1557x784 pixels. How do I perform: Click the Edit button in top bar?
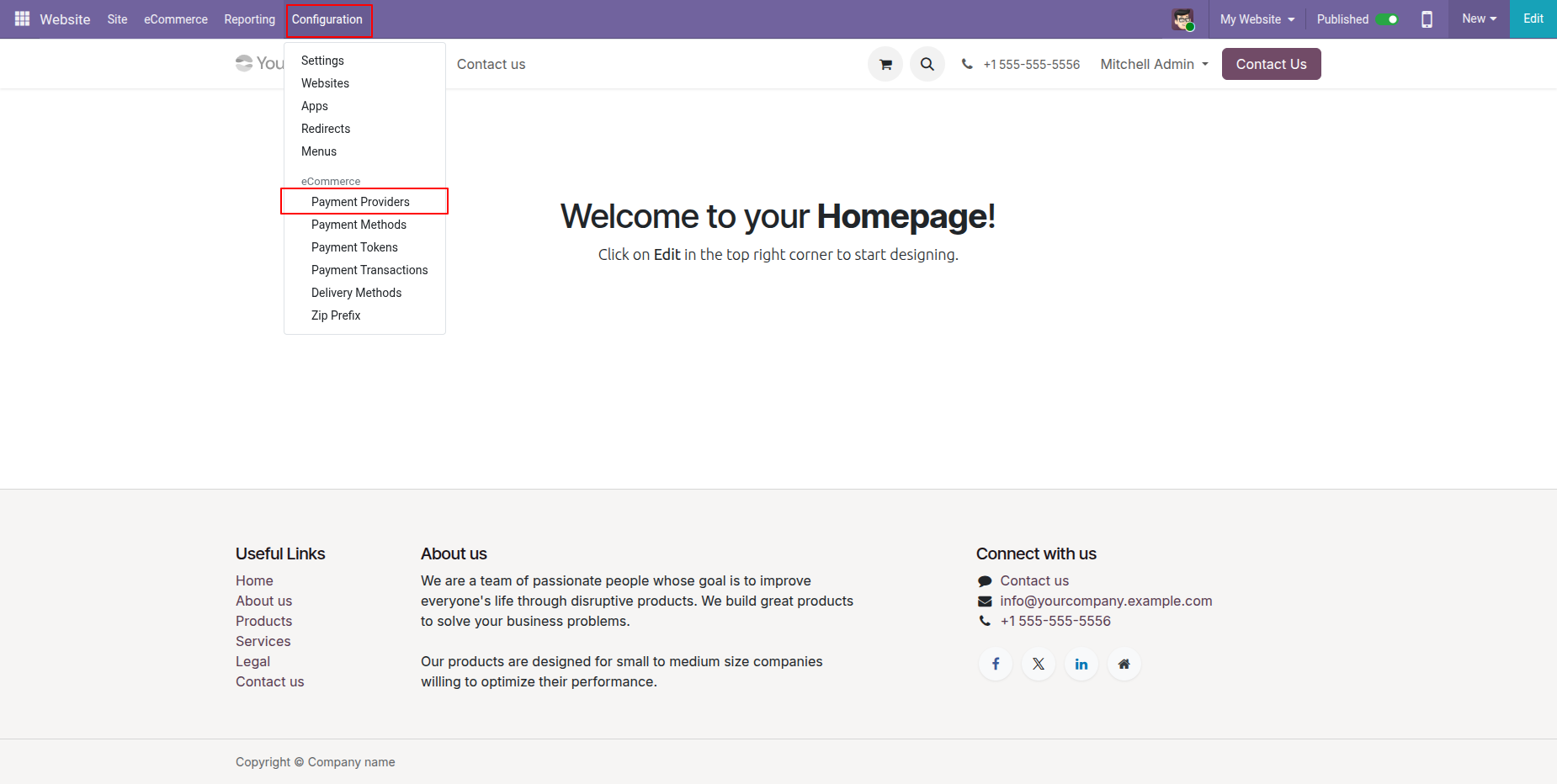click(1533, 19)
